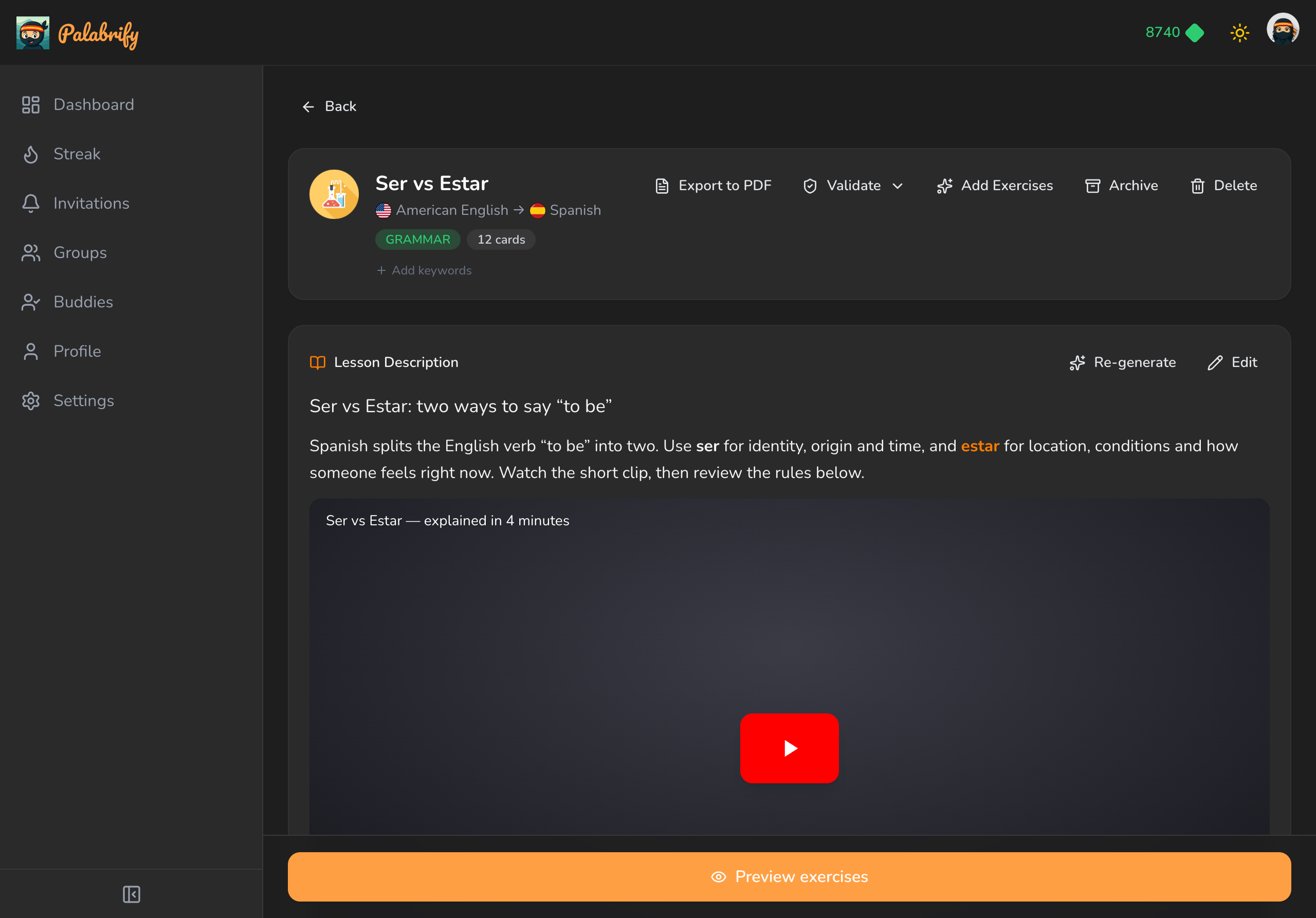Click the Palabrify ninja logo
The height and width of the screenshot is (918, 1316).
tap(33, 33)
